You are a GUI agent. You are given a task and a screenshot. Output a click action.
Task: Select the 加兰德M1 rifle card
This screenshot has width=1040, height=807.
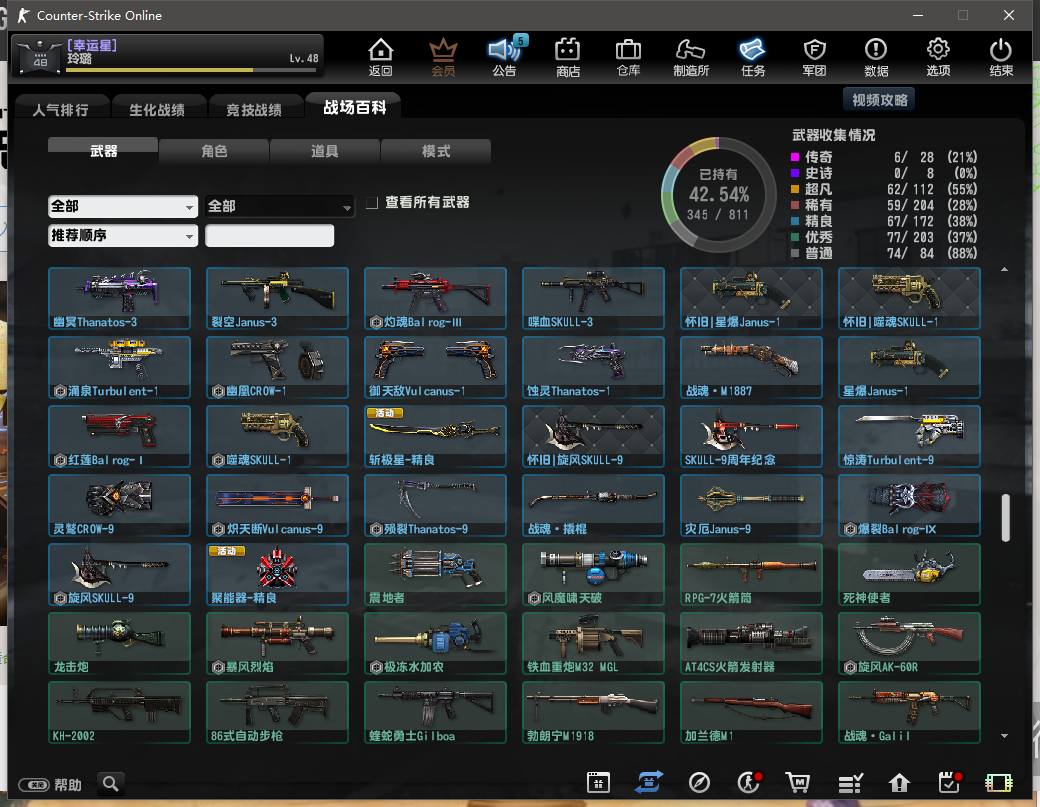tap(751, 712)
